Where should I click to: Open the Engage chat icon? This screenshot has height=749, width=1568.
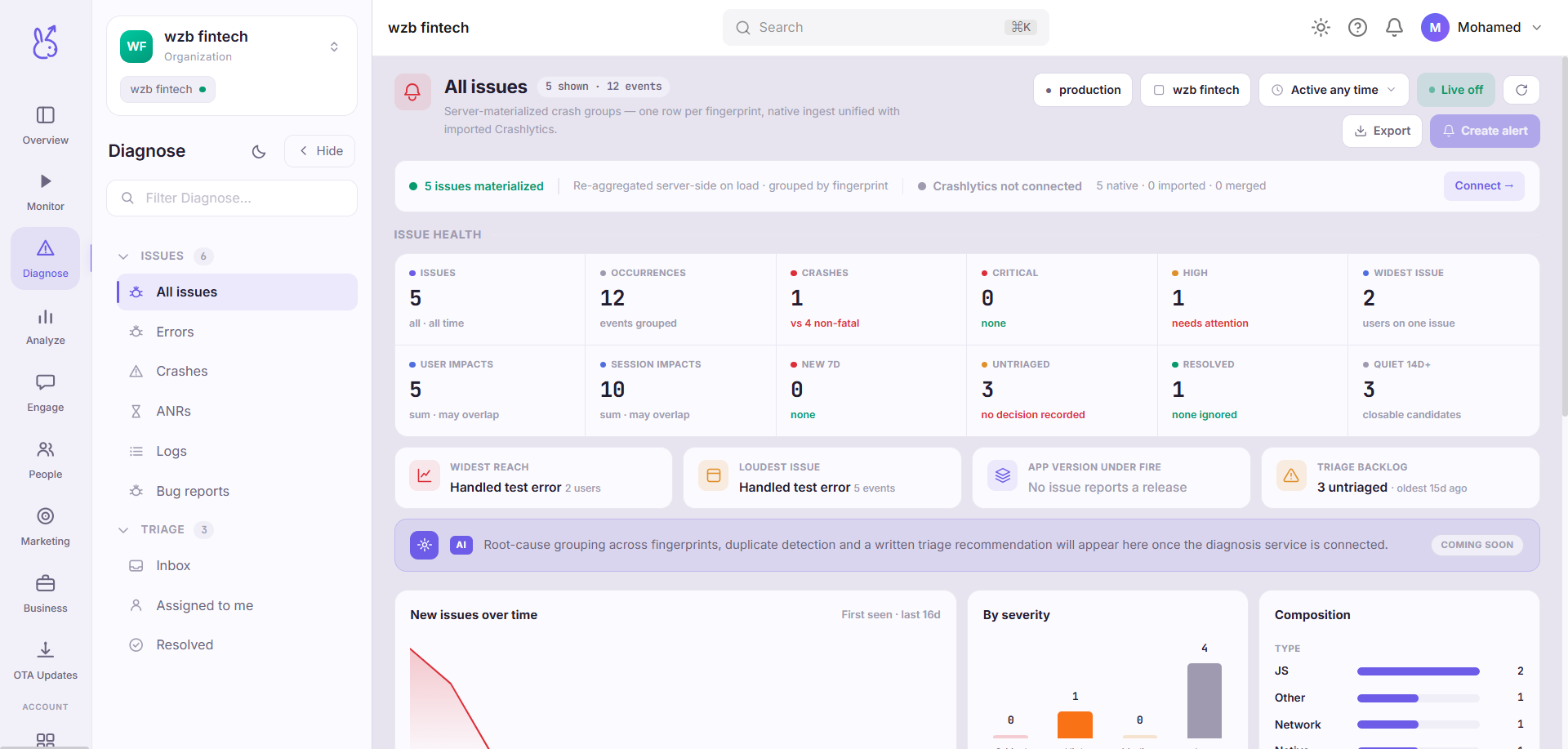tap(46, 382)
